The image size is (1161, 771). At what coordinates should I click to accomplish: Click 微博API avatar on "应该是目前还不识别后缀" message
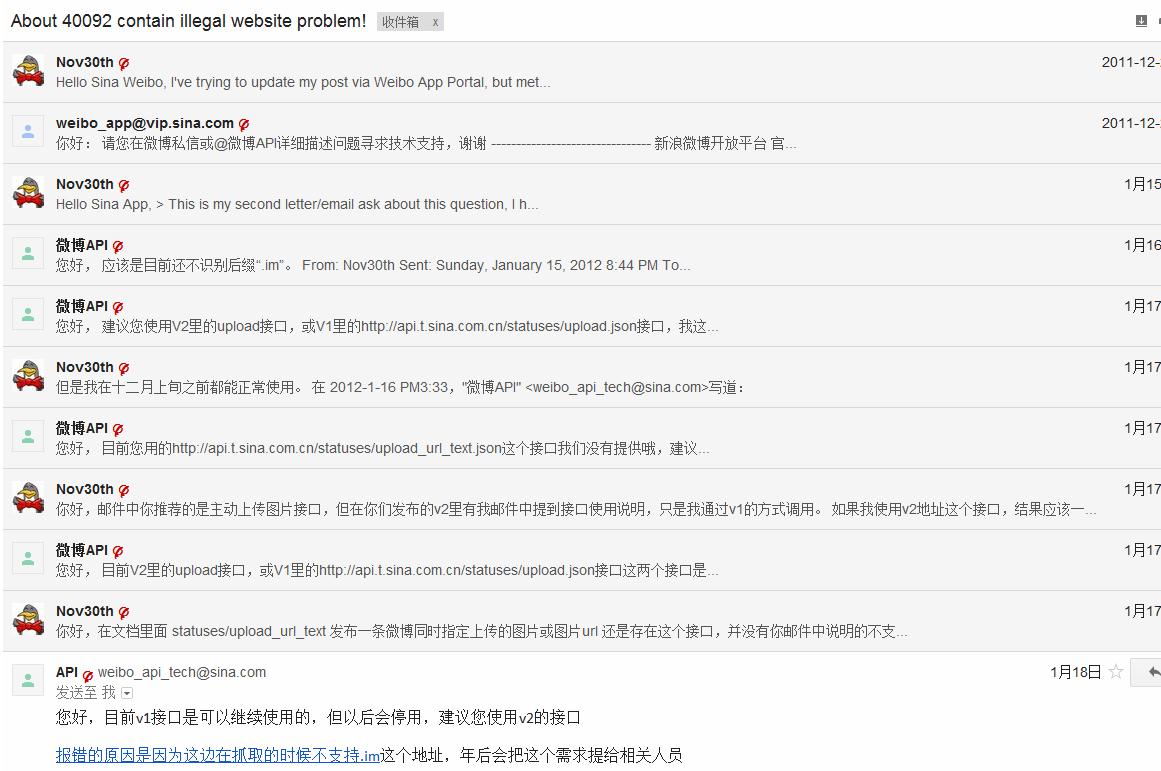pyautogui.click(x=28, y=254)
